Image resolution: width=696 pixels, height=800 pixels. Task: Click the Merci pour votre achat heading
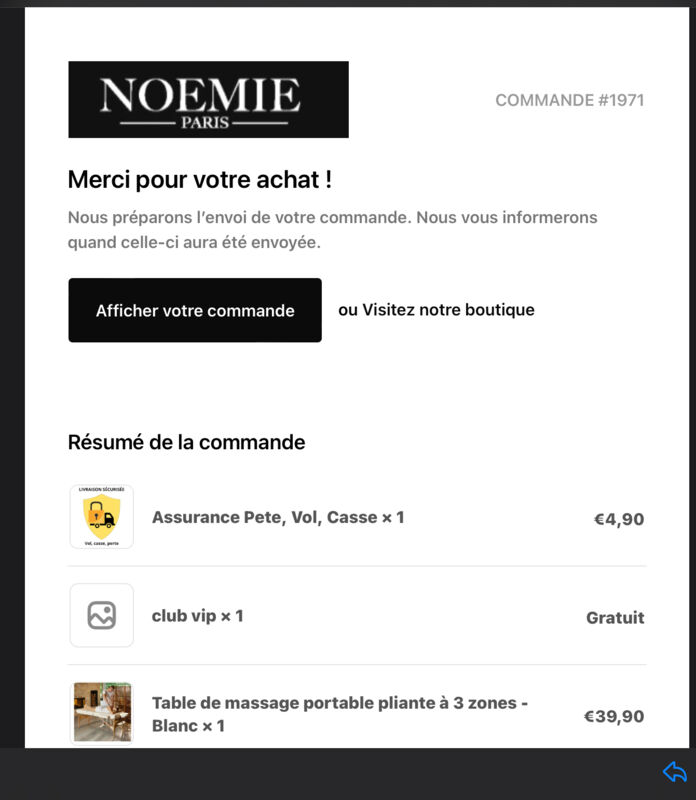[x=200, y=180]
